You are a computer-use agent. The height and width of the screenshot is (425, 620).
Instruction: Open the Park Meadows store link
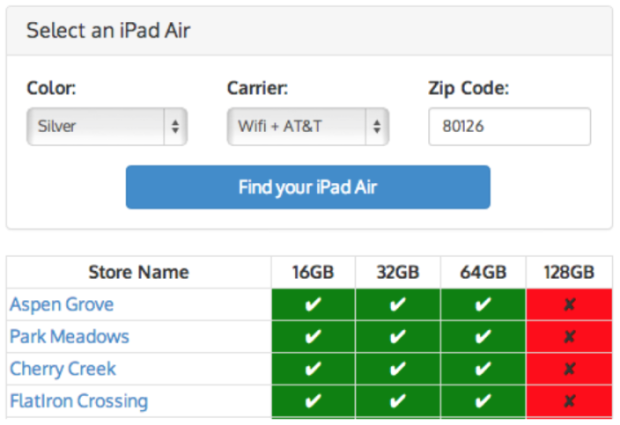[x=70, y=336]
